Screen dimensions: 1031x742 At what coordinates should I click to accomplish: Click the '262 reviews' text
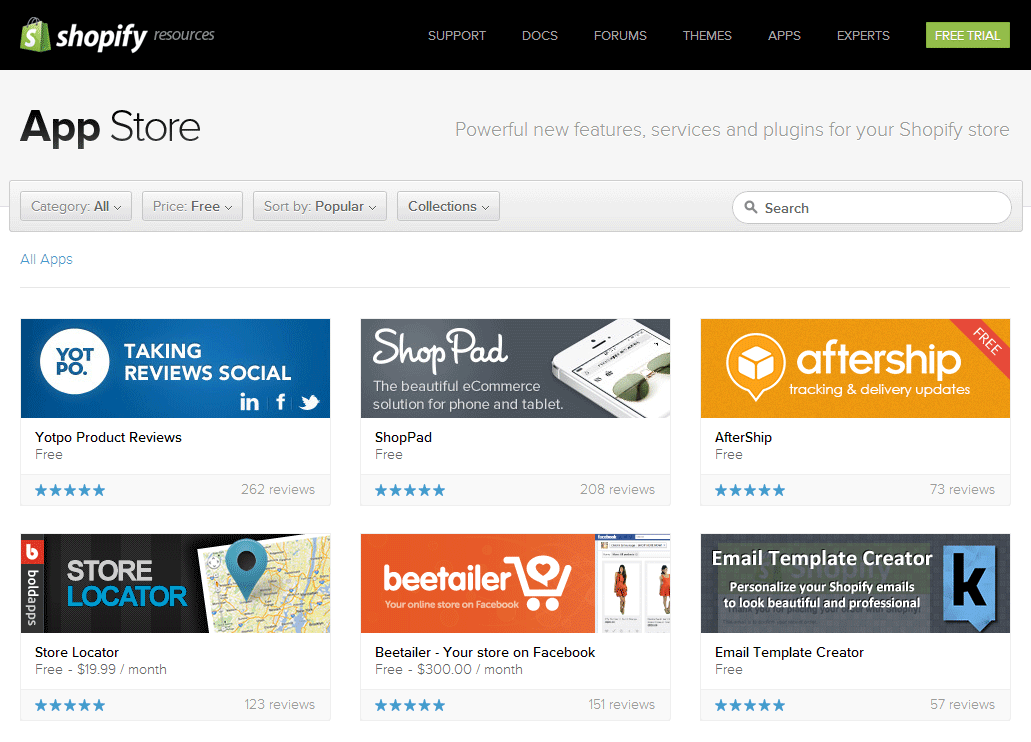pyautogui.click(x=277, y=489)
